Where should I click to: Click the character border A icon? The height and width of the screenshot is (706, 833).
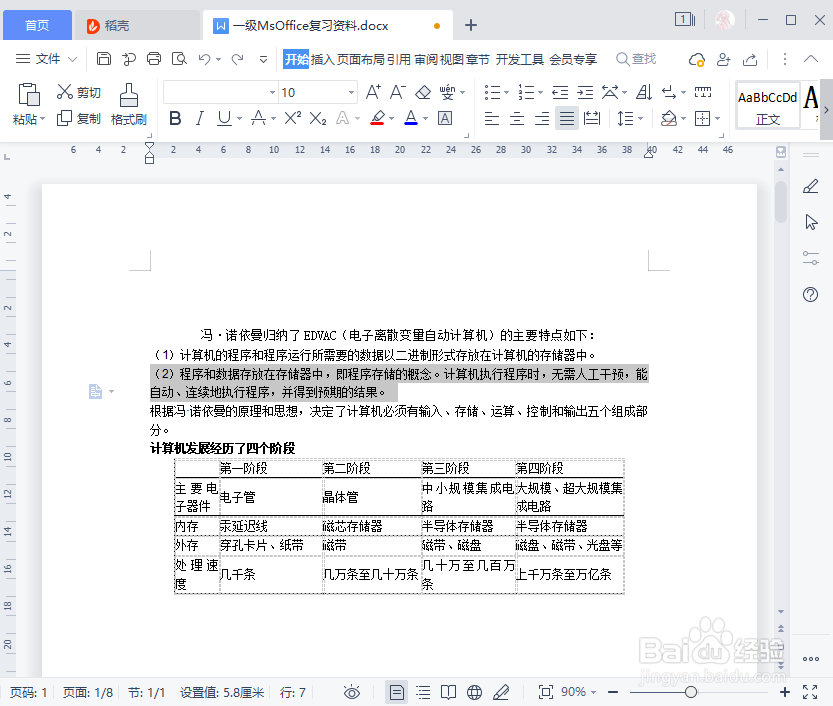(x=445, y=118)
